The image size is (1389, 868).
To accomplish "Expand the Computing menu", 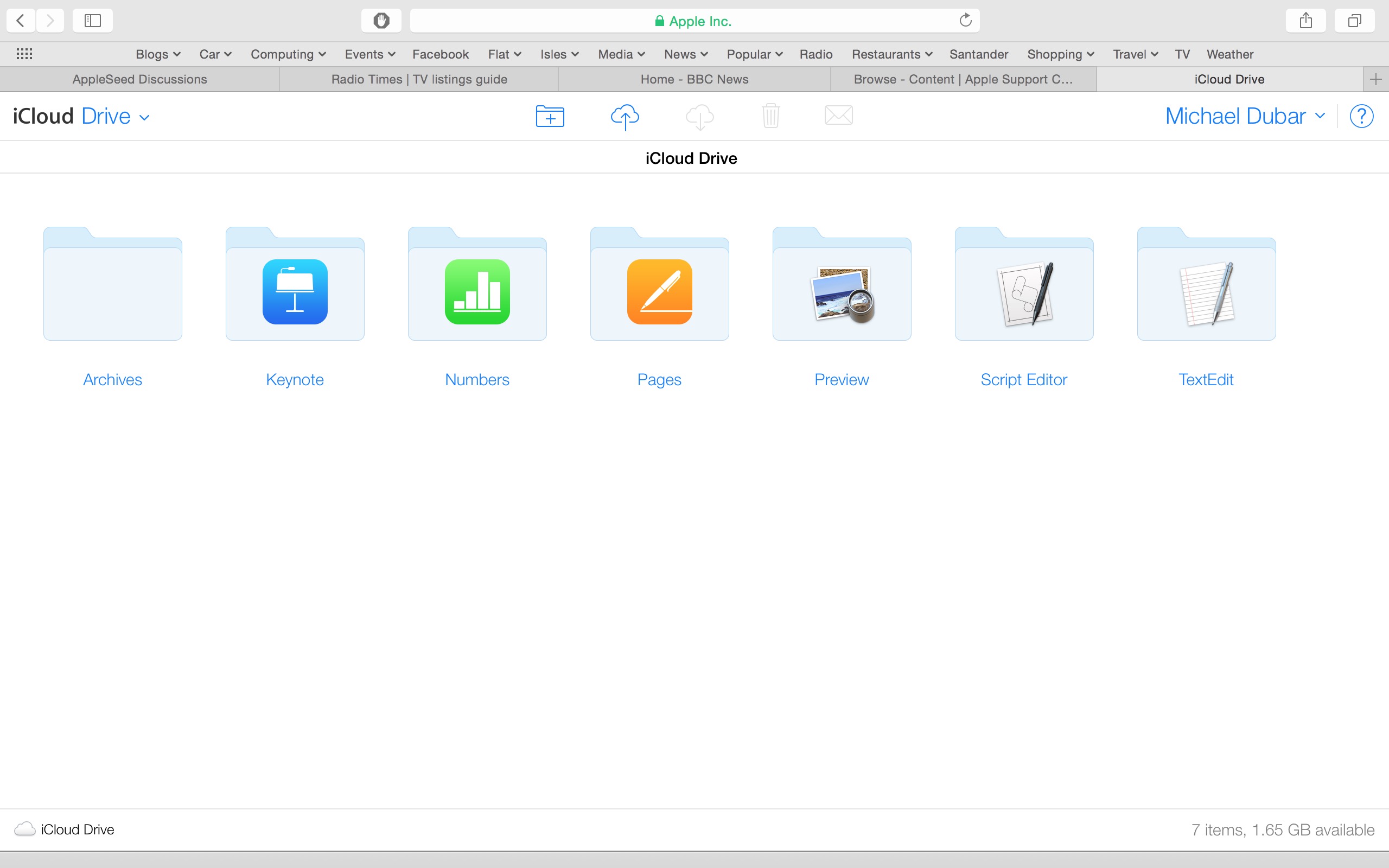I will (x=288, y=54).
